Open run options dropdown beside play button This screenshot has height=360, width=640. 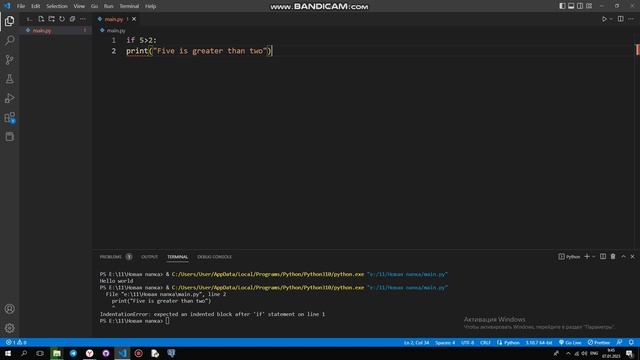coord(611,19)
